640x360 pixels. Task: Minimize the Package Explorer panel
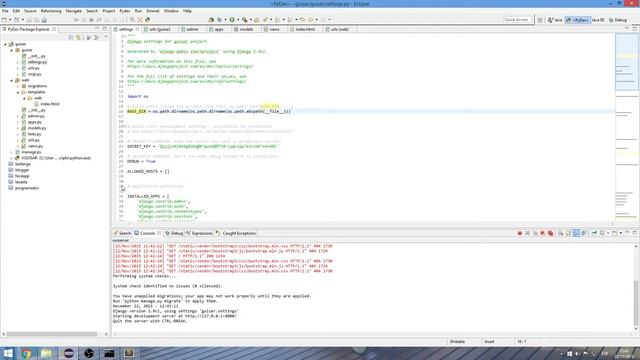[97, 29]
